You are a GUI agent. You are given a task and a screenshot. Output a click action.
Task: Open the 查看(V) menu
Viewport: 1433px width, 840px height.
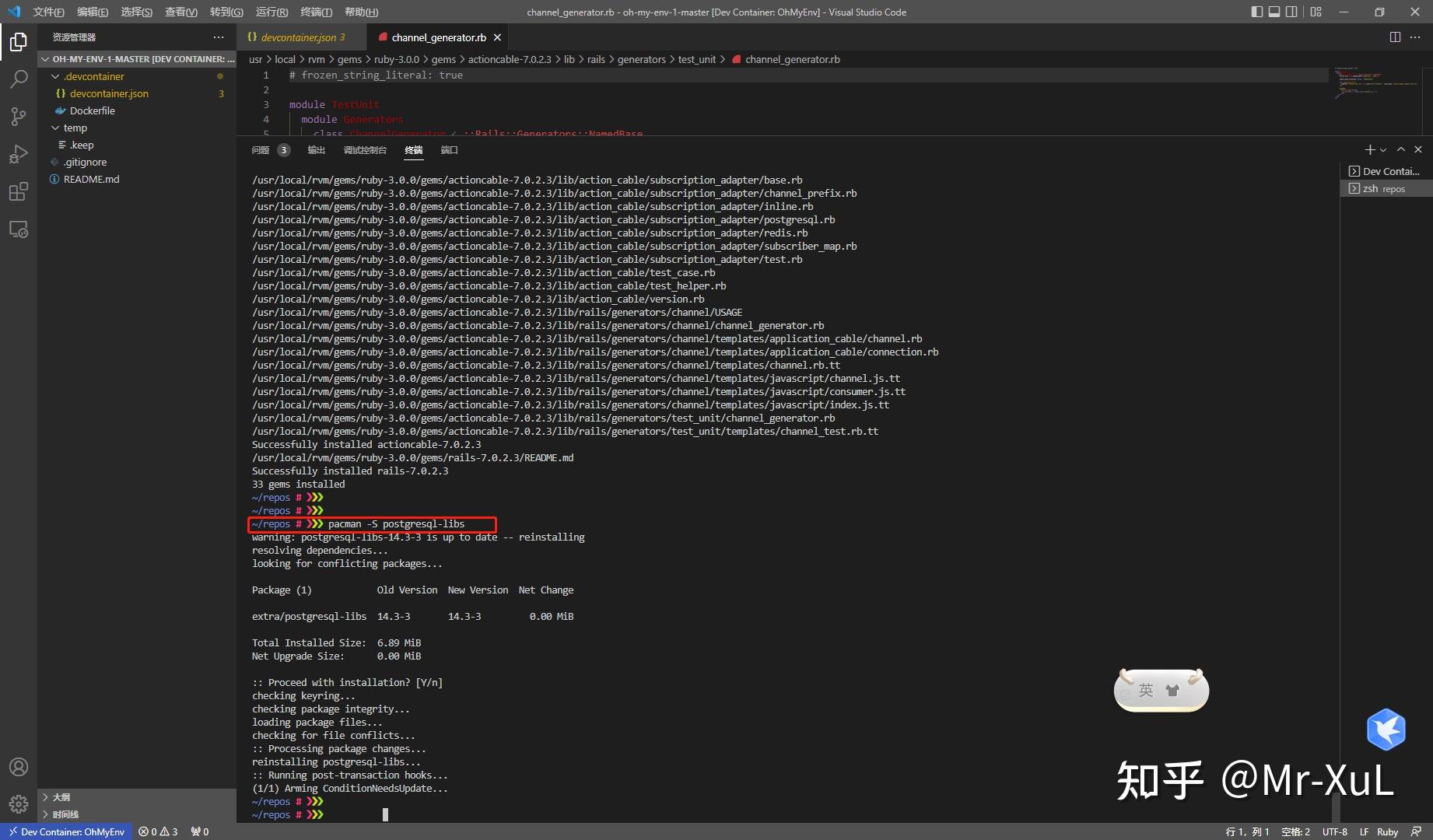tap(181, 12)
